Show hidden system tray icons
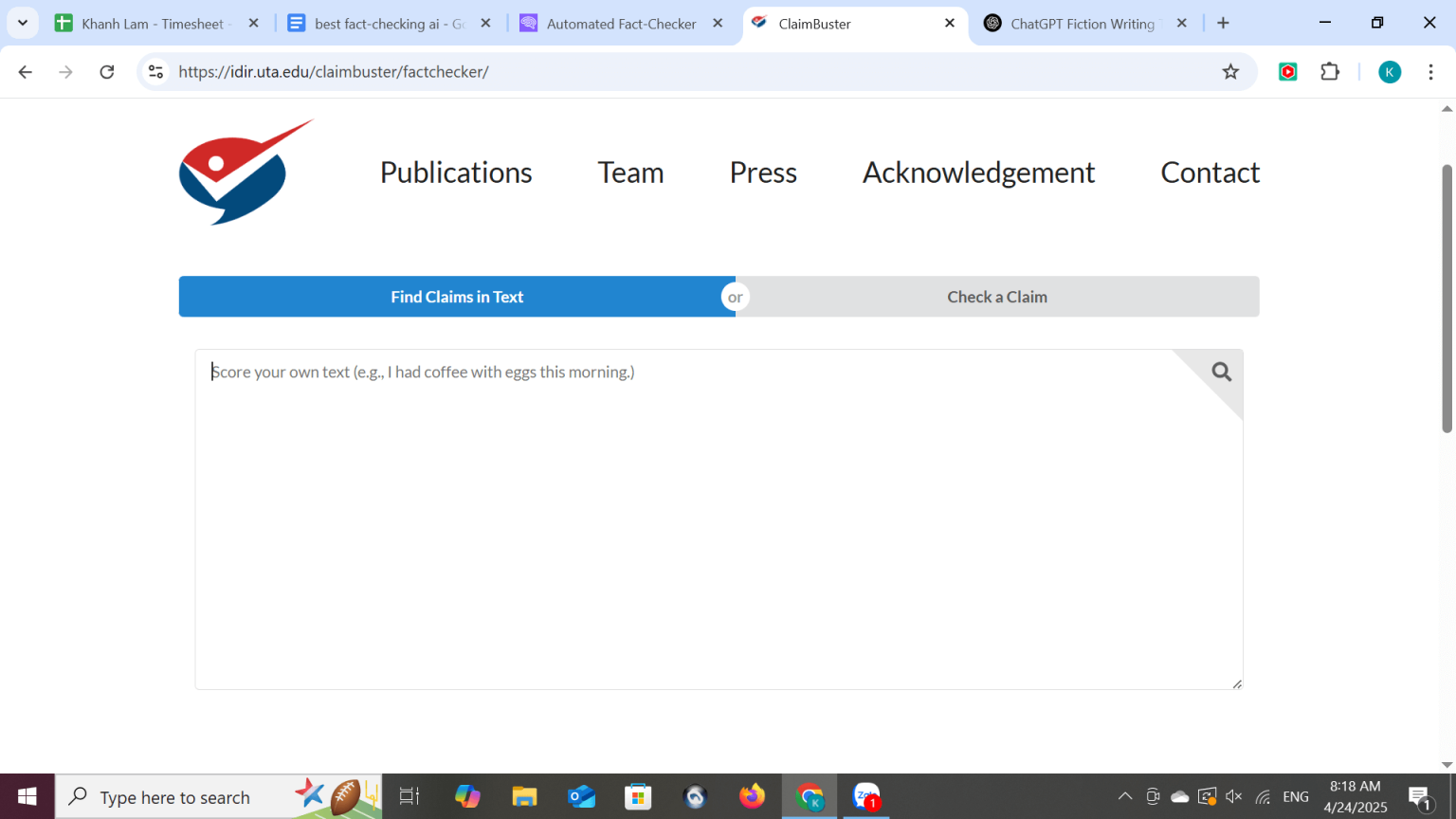1456x819 pixels. point(1124,796)
